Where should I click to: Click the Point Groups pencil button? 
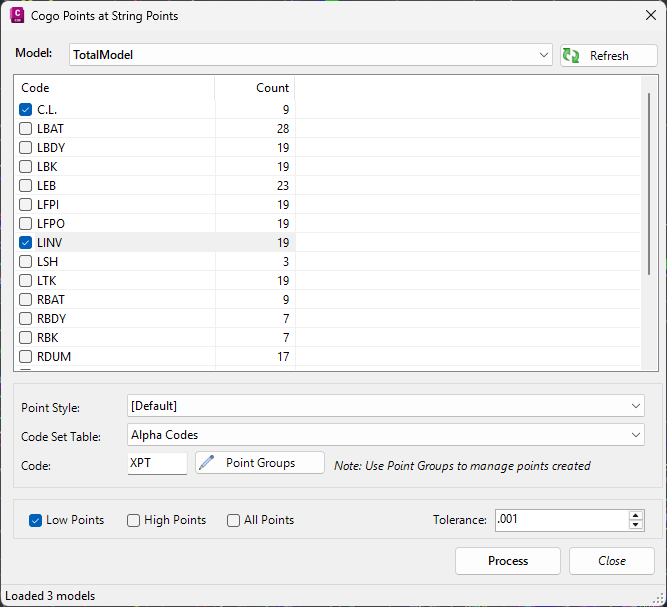260,463
